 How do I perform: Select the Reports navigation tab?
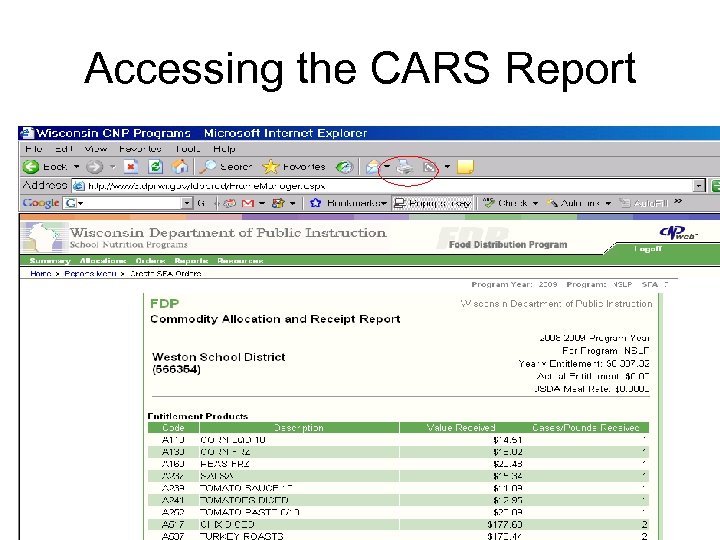coord(191,261)
